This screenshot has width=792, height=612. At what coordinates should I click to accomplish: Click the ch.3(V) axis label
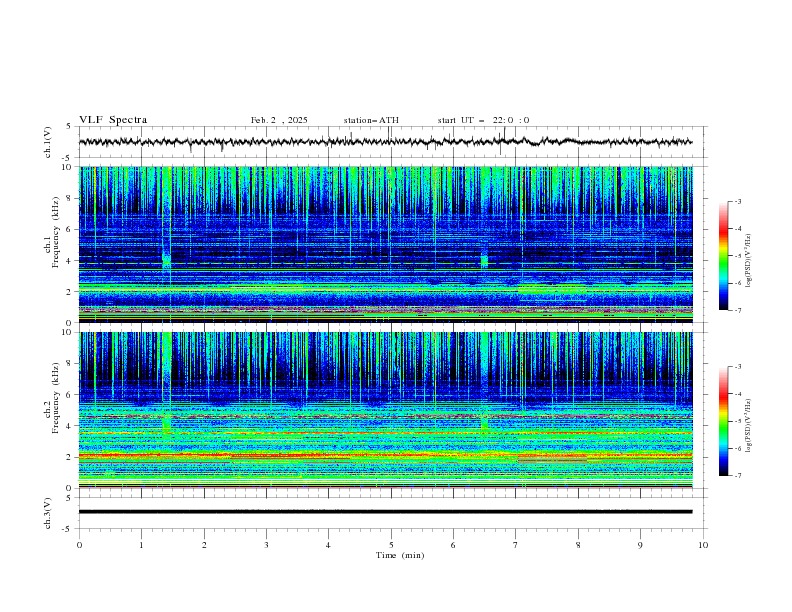pos(48,513)
